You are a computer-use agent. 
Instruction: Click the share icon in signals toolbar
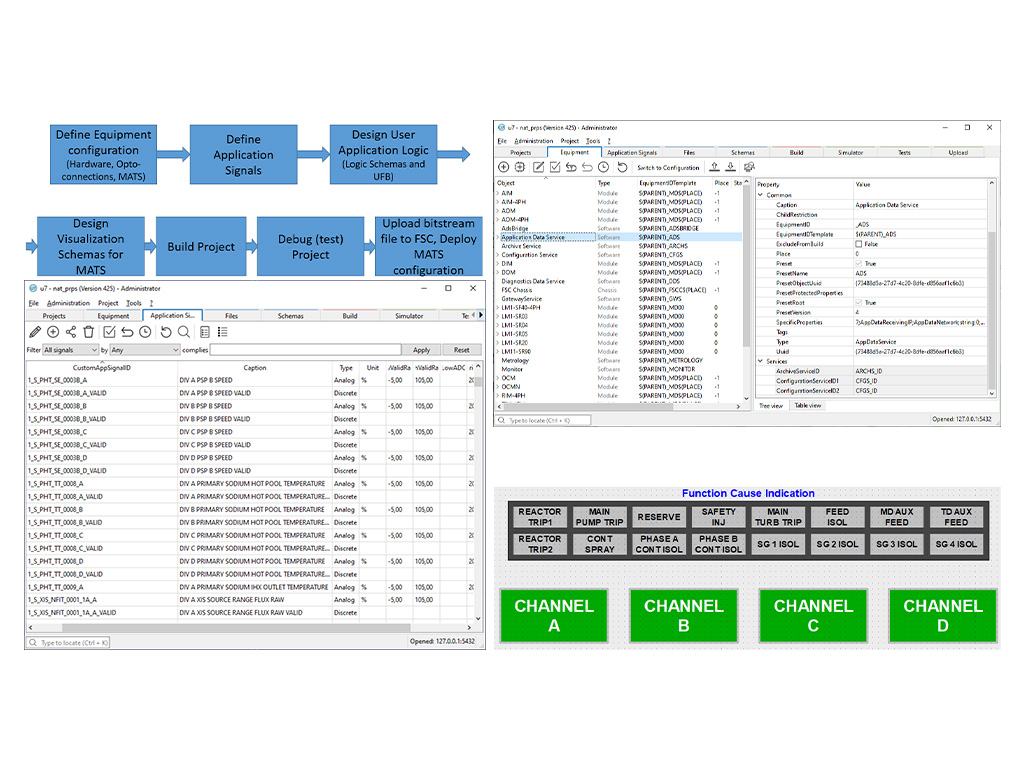click(x=71, y=332)
